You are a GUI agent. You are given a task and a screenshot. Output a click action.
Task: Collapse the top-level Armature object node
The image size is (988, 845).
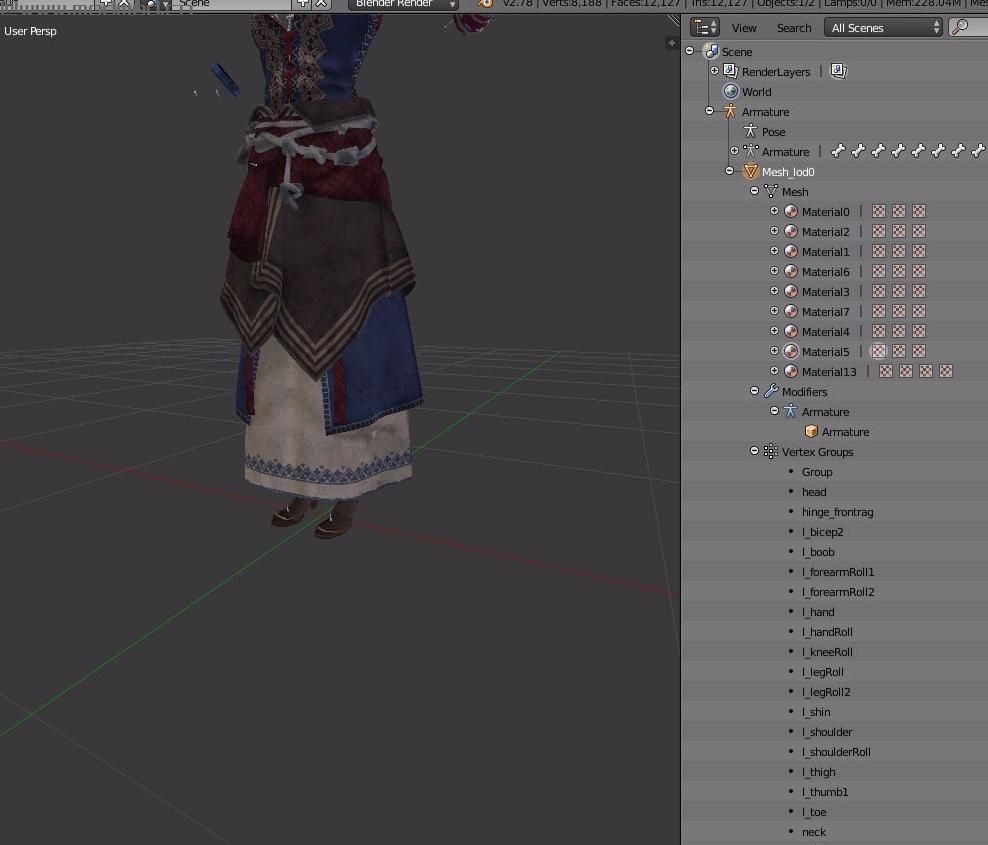pyautogui.click(x=709, y=111)
